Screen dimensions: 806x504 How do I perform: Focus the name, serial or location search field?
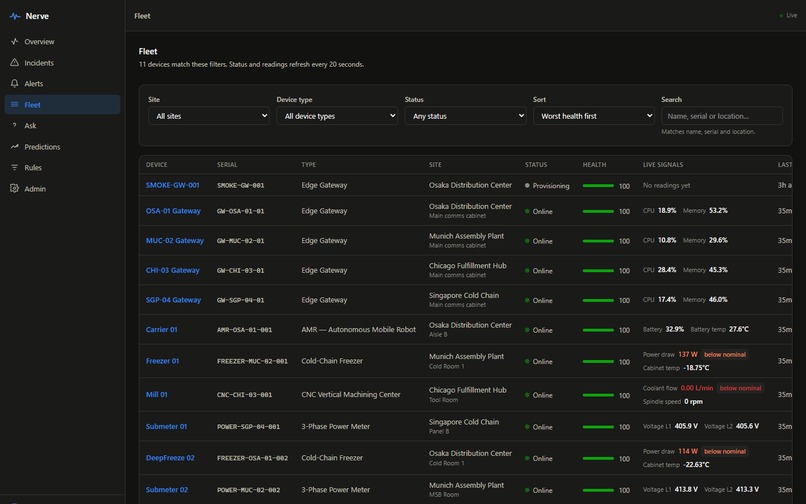(722, 116)
